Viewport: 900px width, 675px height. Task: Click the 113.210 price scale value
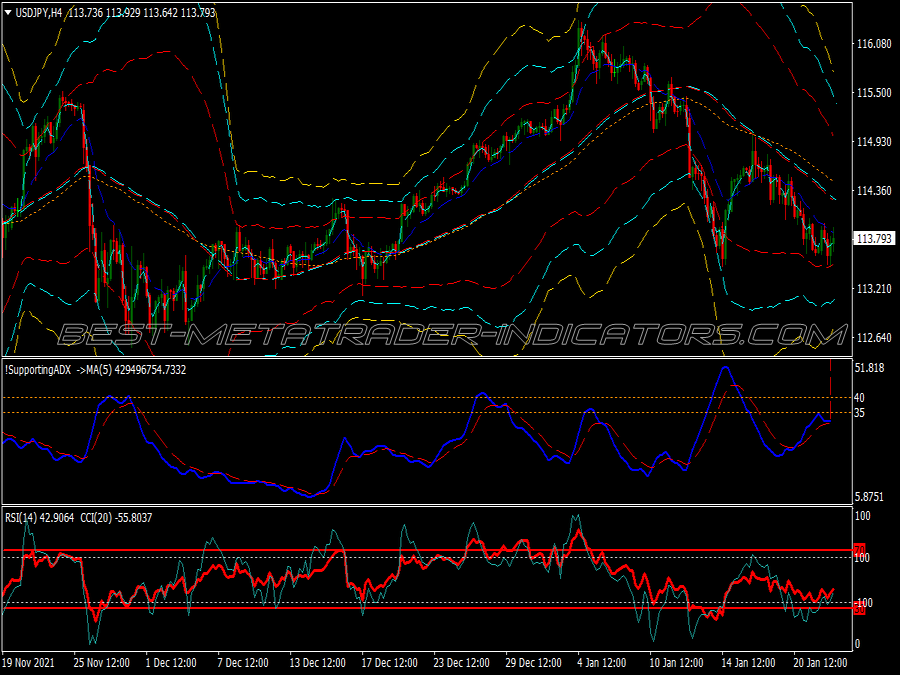874,288
